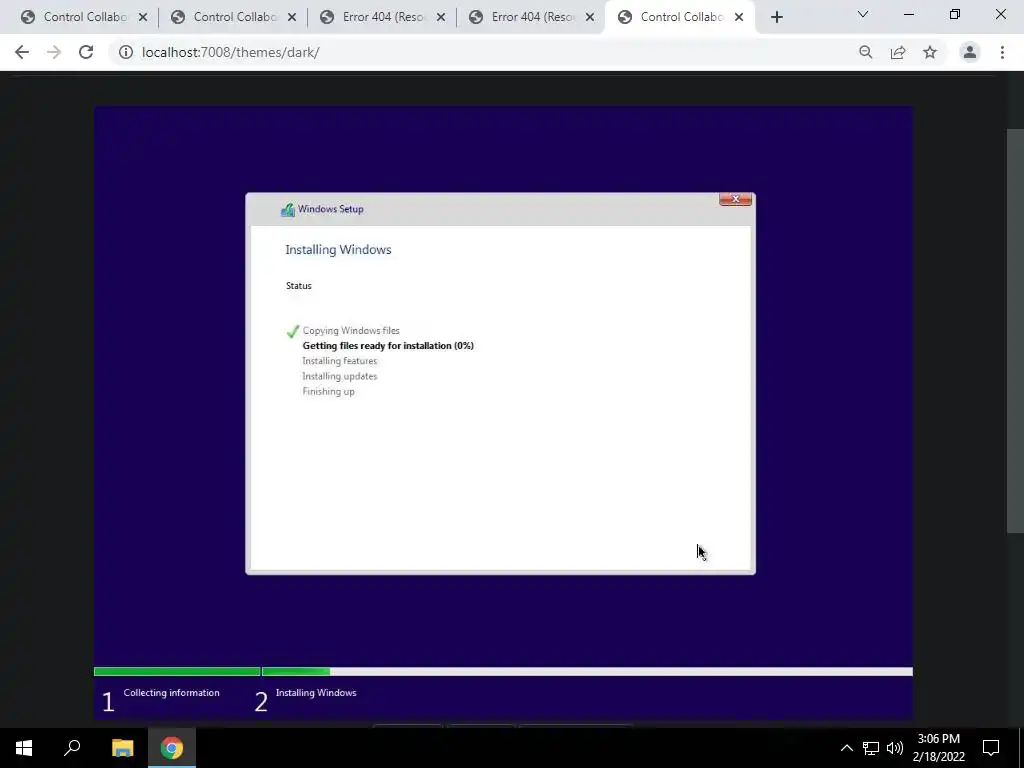The width and height of the screenshot is (1024, 768).
Task: Reload the page with refresh icon
Action: pyautogui.click(x=86, y=52)
